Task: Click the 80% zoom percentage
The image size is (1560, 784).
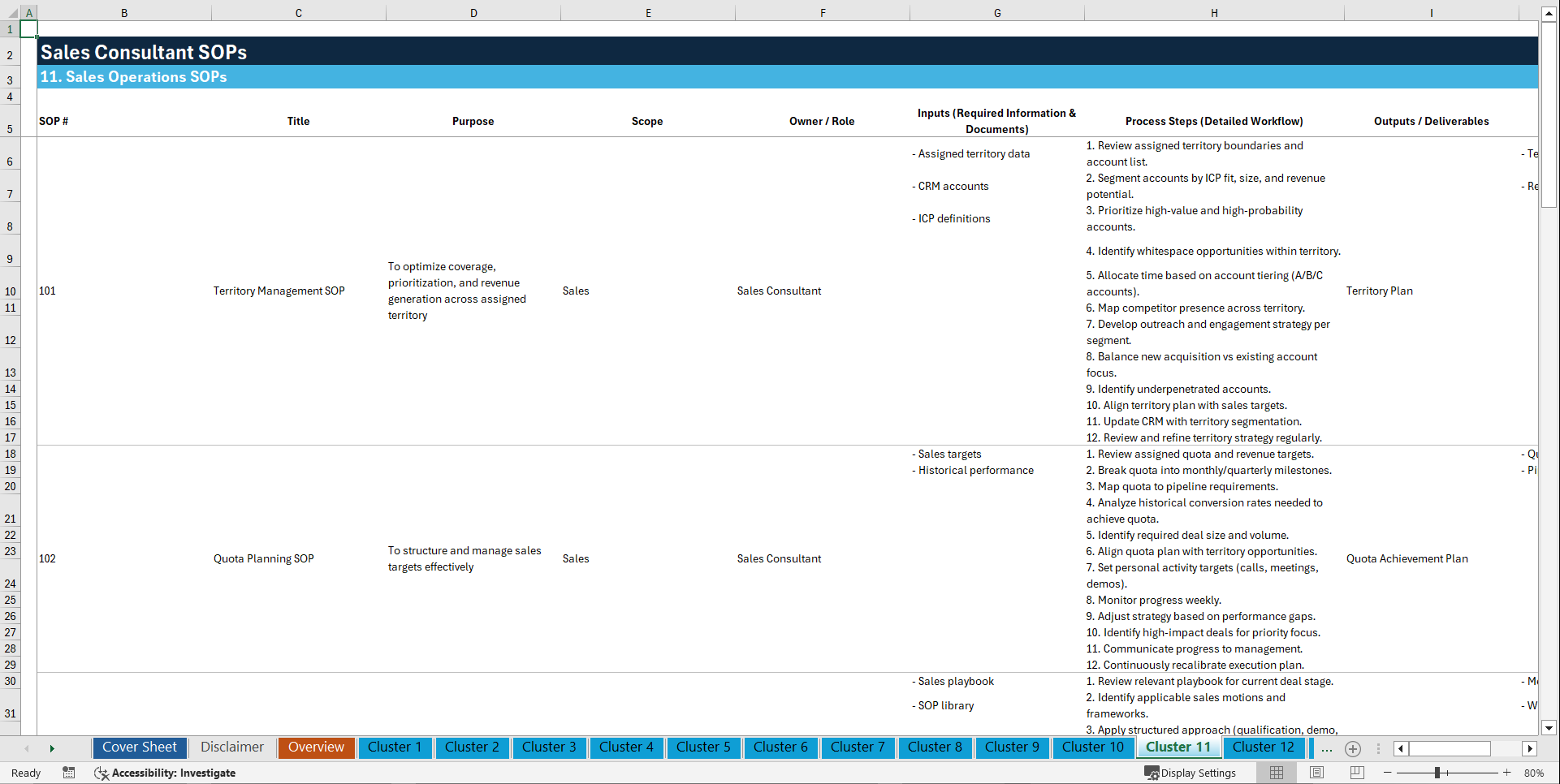Action: tap(1535, 773)
